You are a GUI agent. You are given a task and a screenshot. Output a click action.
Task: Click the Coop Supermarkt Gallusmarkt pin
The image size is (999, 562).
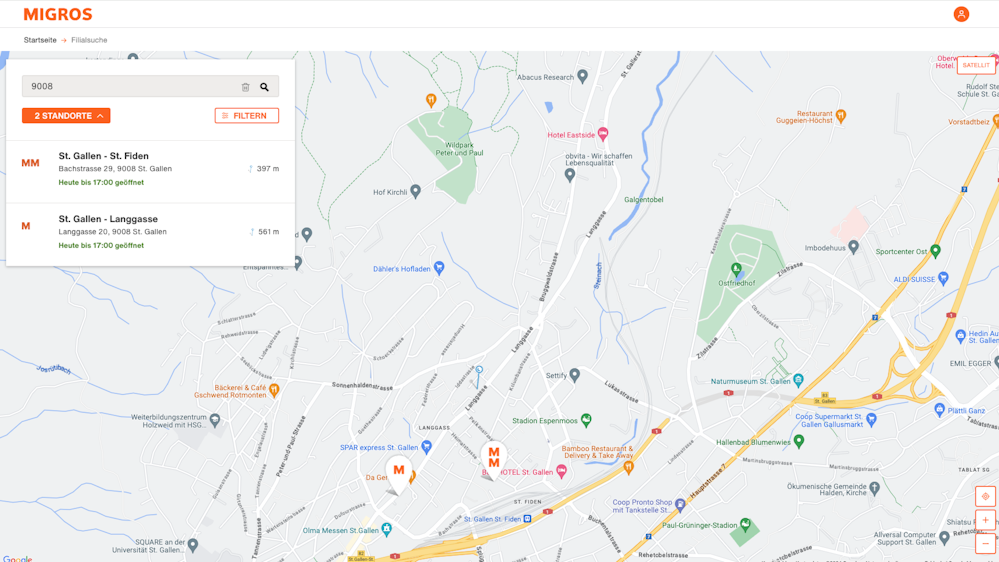click(872, 419)
